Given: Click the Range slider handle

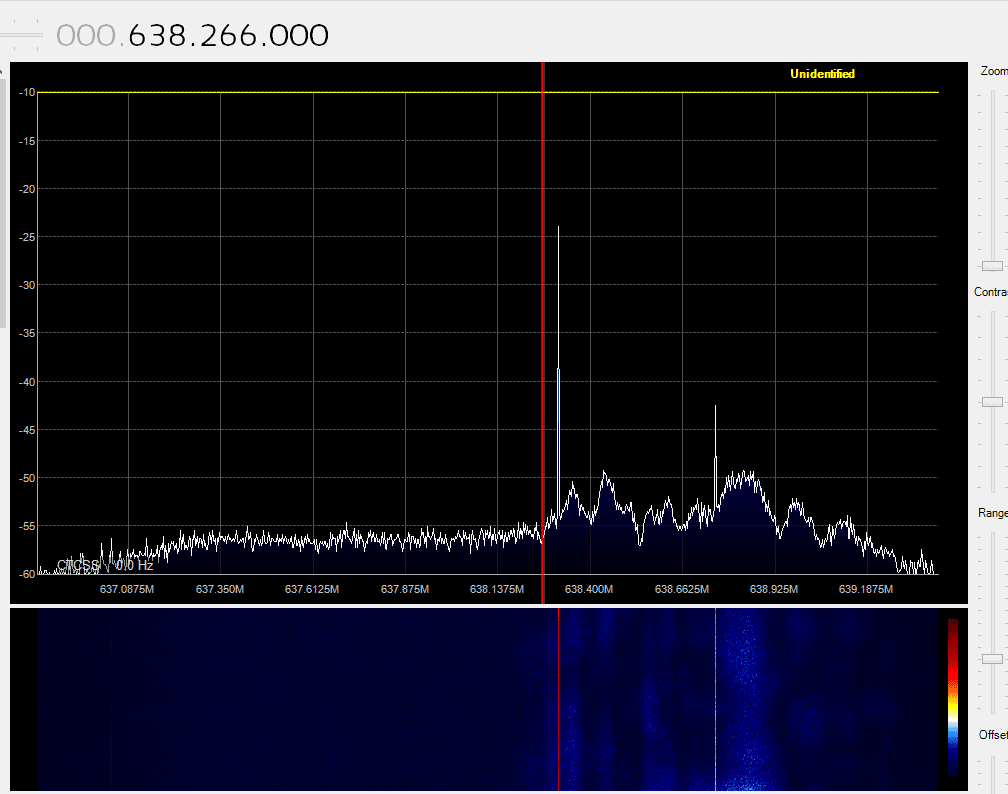Looking at the screenshot, I should click(x=992, y=659).
